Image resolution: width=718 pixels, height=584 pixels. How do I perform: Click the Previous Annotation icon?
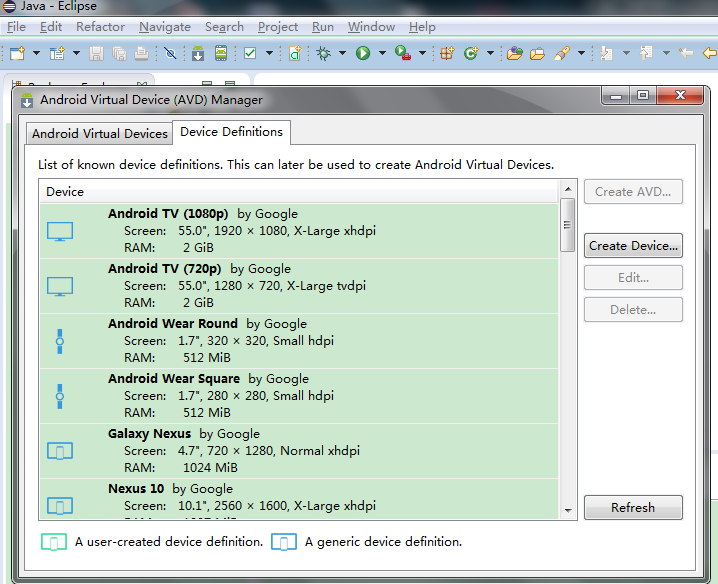pyautogui.click(x=647, y=53)
